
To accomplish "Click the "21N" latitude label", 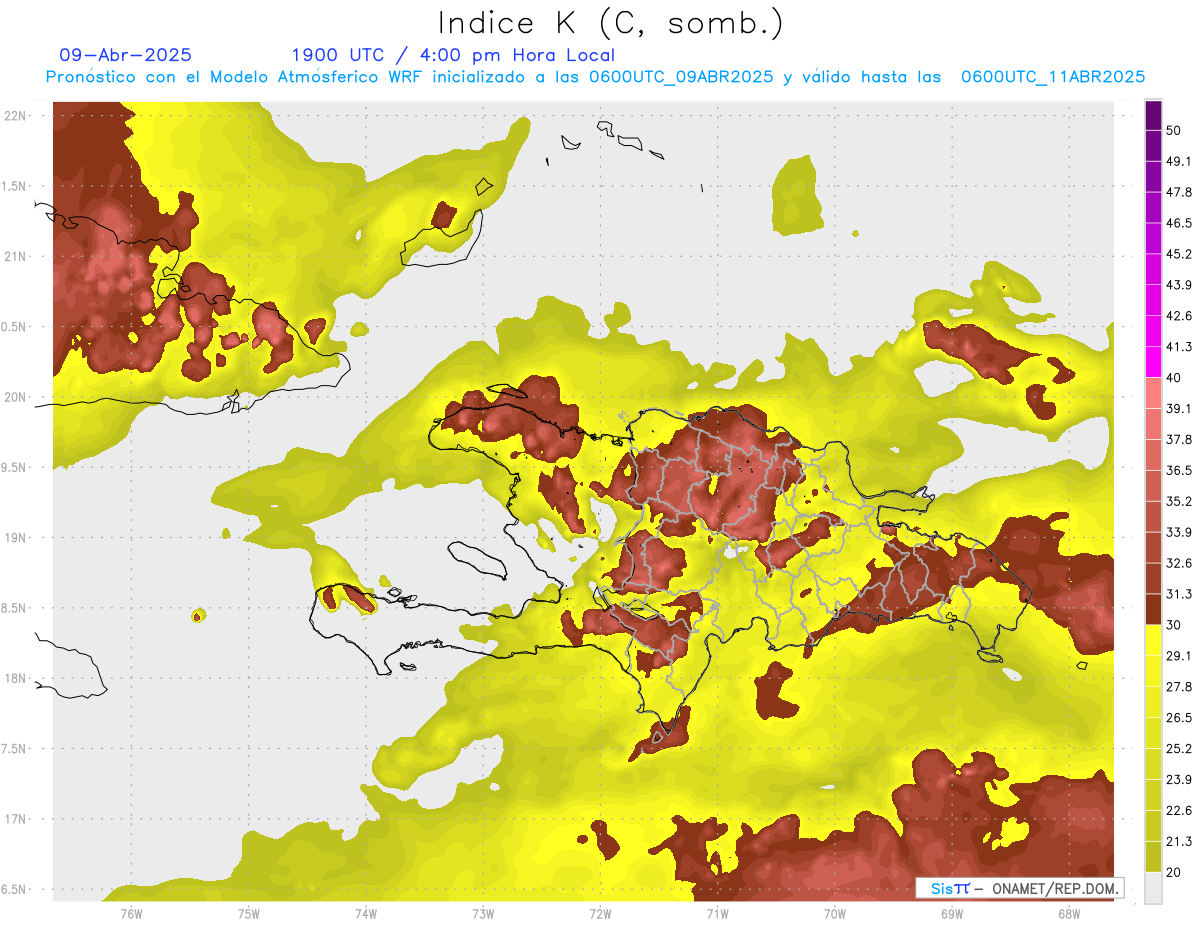I will (15, 257).
